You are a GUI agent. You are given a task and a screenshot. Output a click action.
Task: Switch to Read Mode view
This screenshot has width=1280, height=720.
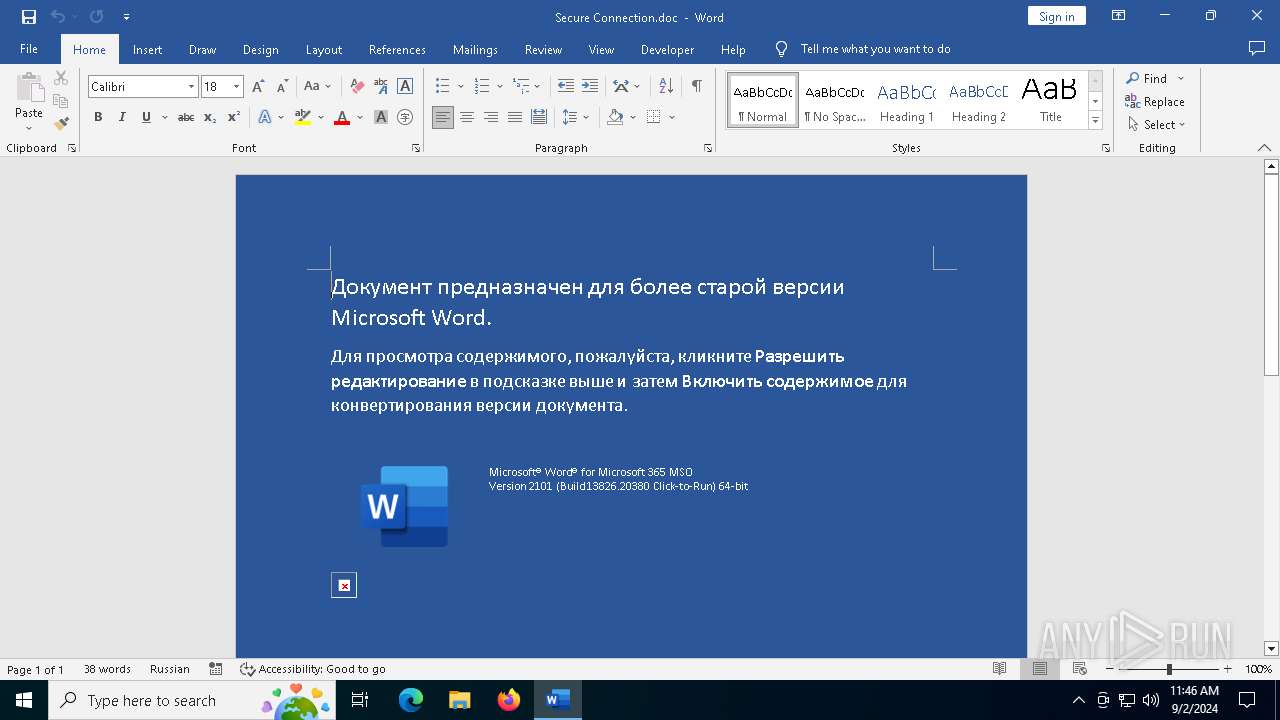pyautogui.click(x=999, y=669)
